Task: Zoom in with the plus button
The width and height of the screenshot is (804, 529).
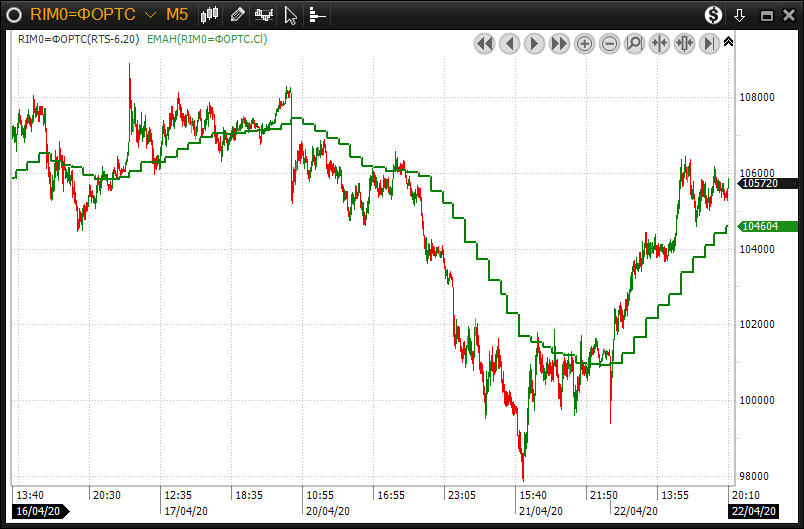Action: click(585, 43)
